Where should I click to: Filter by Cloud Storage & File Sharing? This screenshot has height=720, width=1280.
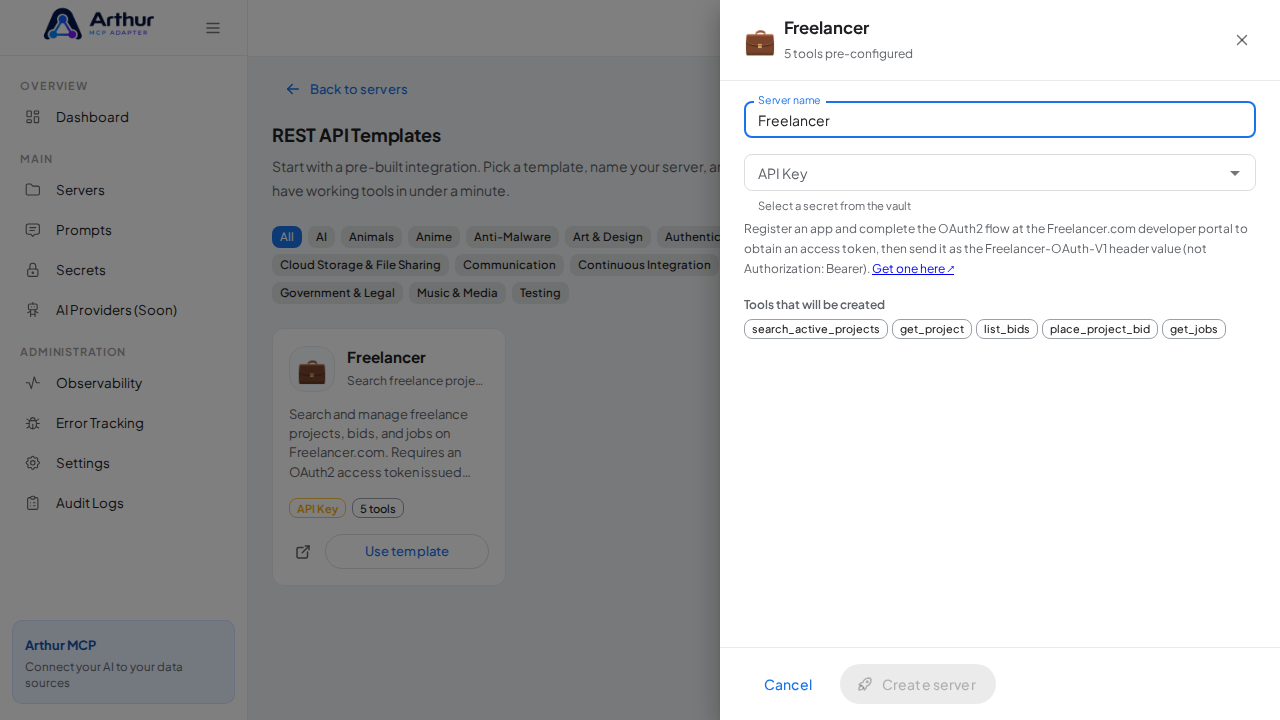(360, 265)
